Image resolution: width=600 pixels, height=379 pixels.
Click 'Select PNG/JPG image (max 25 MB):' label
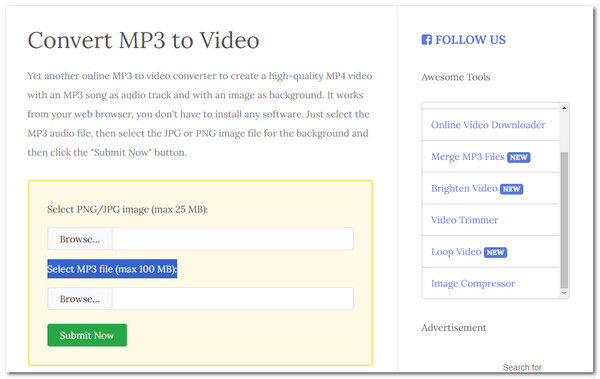127,209
